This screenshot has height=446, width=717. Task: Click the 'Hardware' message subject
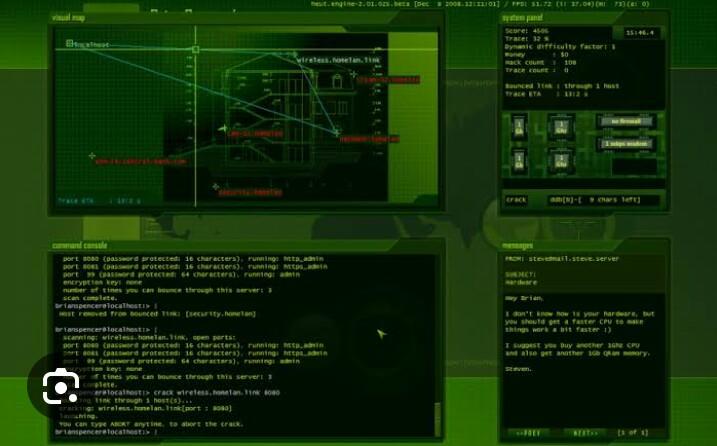(x=521, y=283)
